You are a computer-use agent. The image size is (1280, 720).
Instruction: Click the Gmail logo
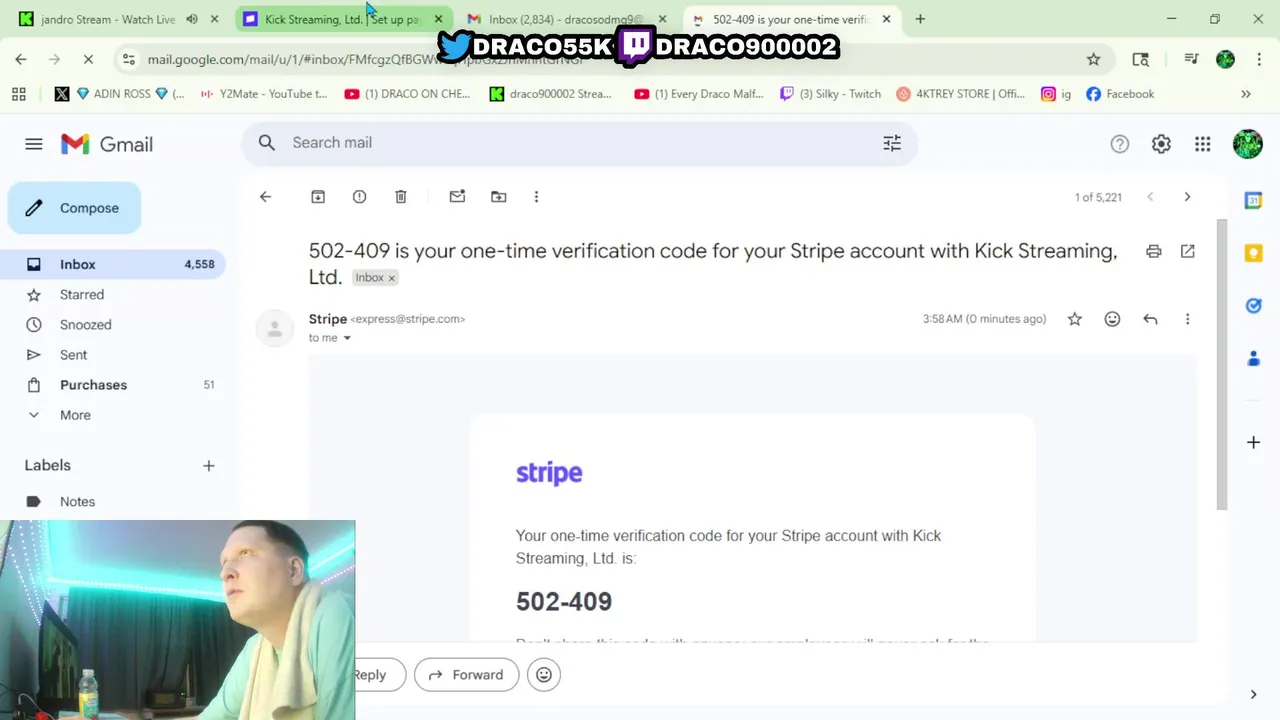point(107,144)
